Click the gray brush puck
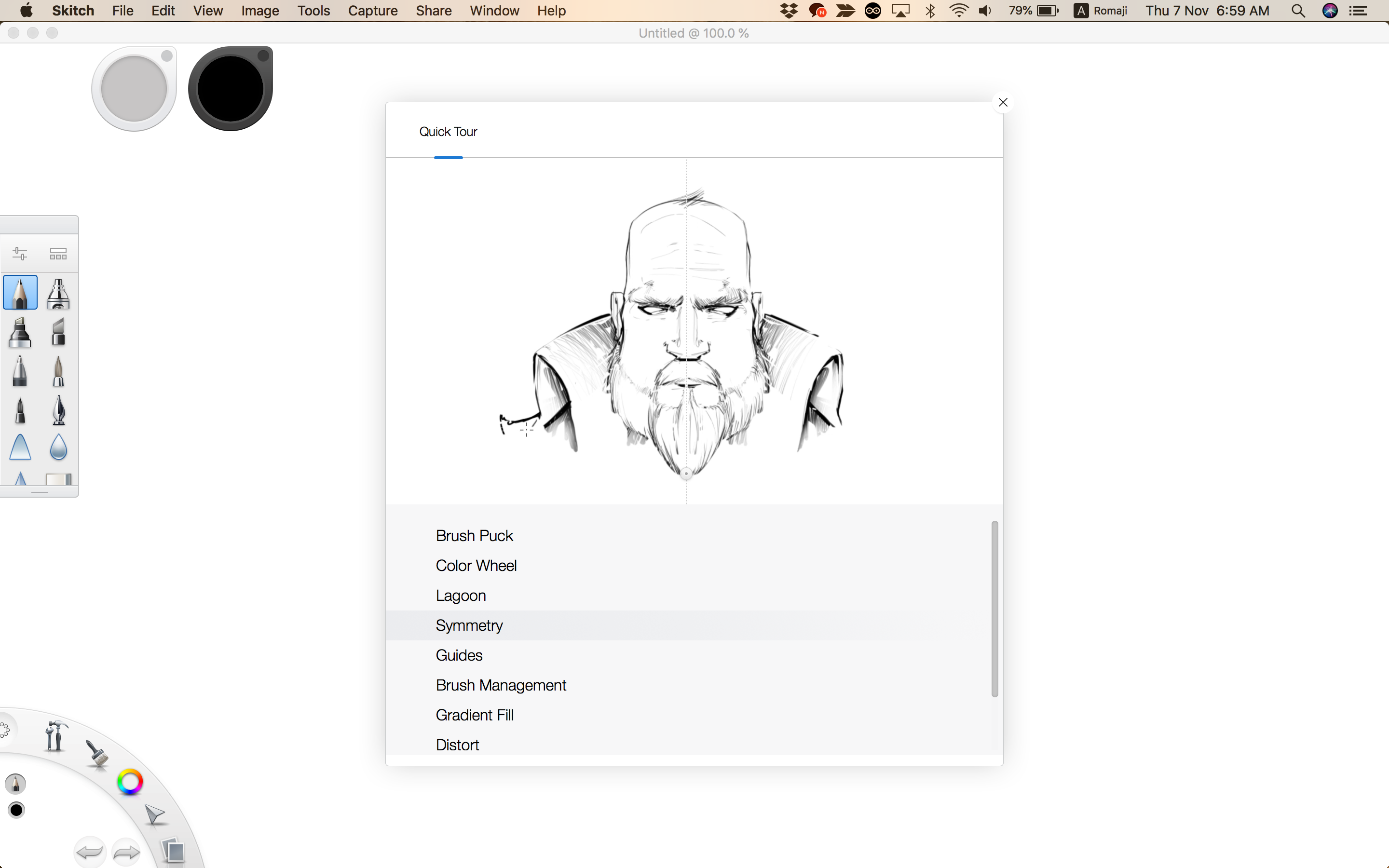Screen dimensions: 1389x868 134,89
